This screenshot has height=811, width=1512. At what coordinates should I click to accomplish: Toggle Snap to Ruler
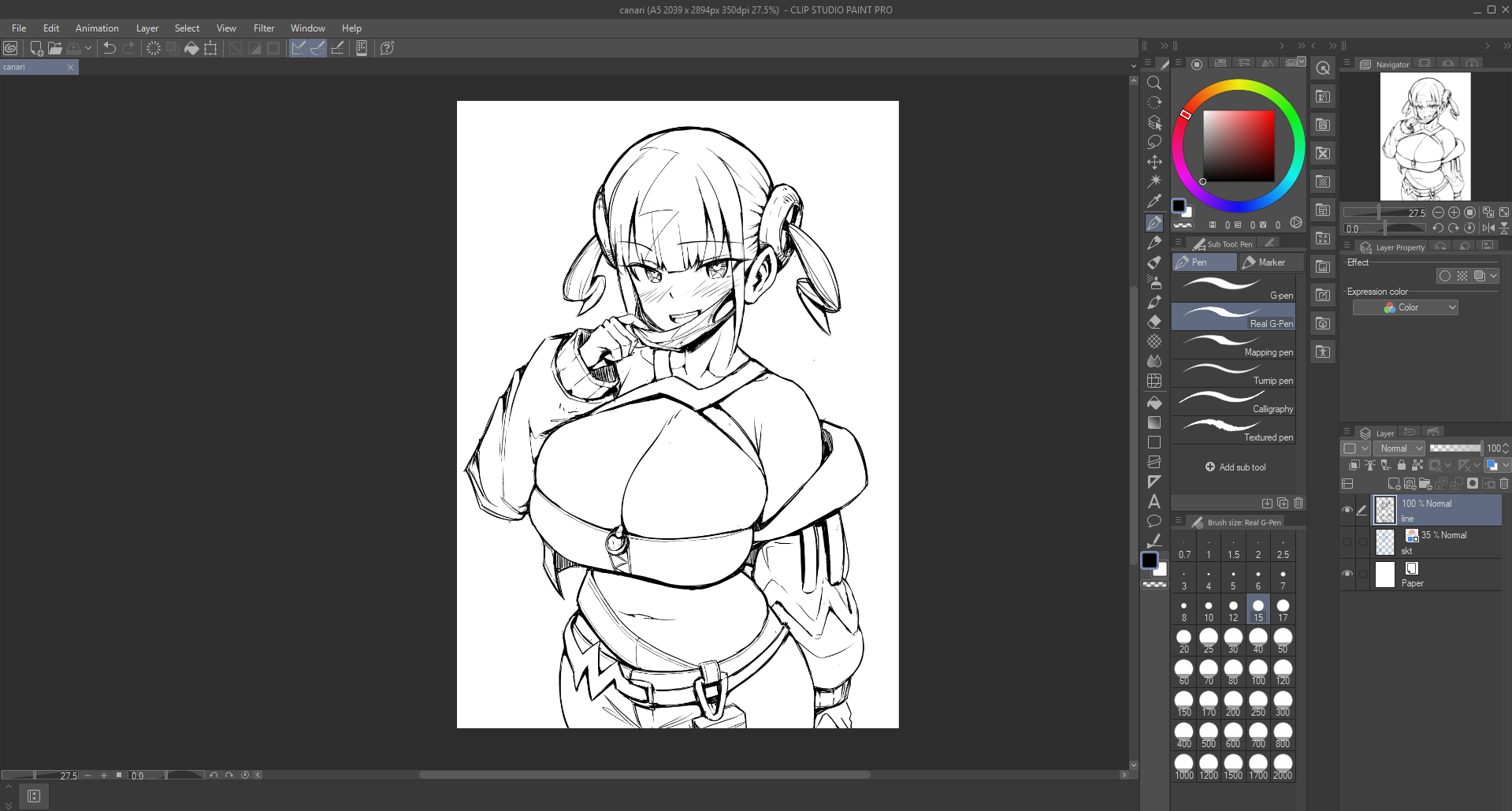click(299, 48)
